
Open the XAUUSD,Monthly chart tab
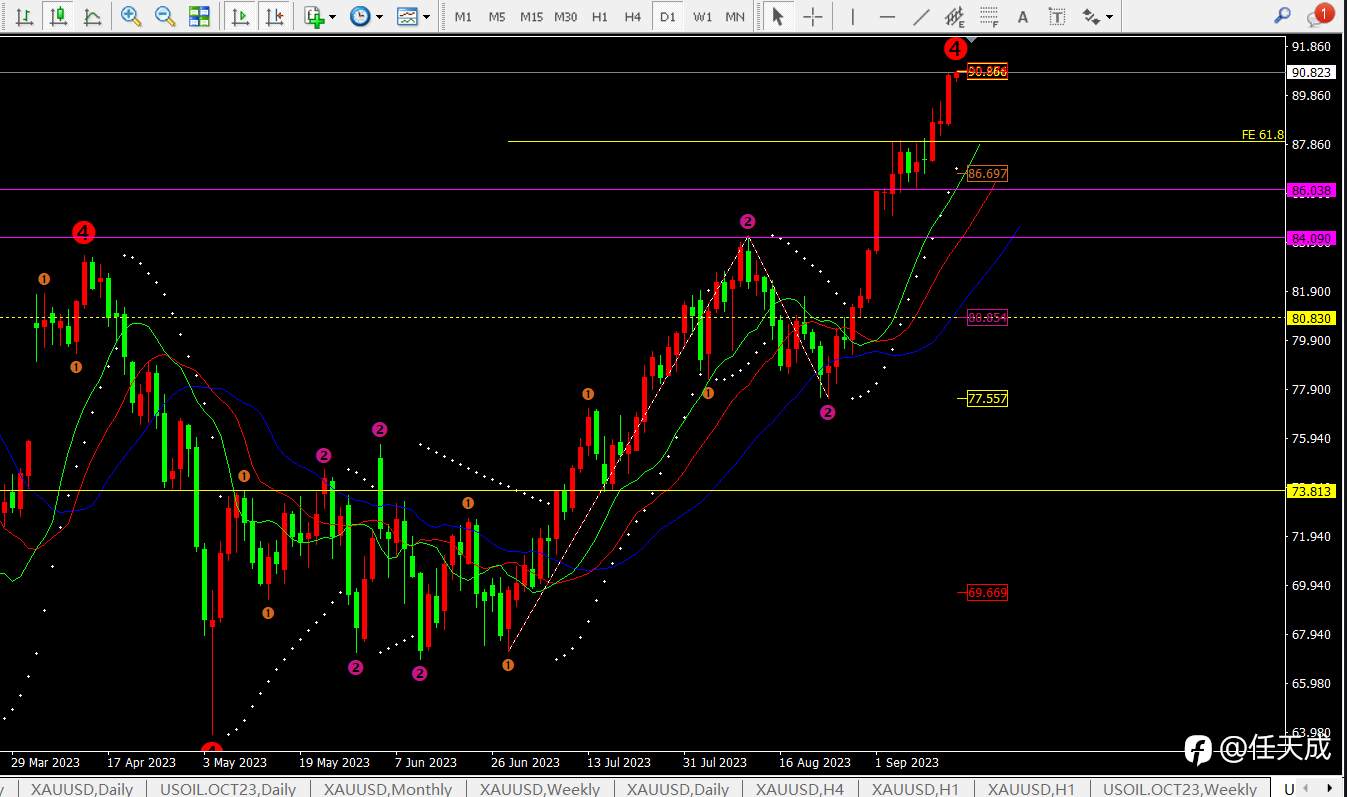(388, 788)
